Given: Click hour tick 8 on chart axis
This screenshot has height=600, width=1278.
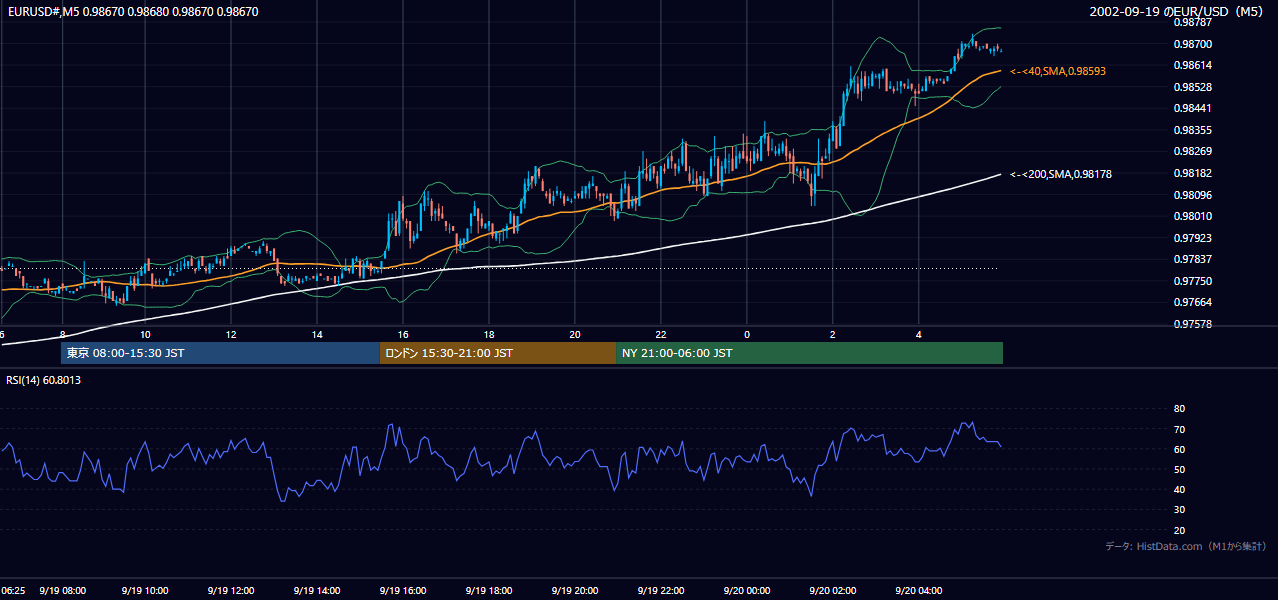Looking at the screenshot, I should [x=62, y=334].
